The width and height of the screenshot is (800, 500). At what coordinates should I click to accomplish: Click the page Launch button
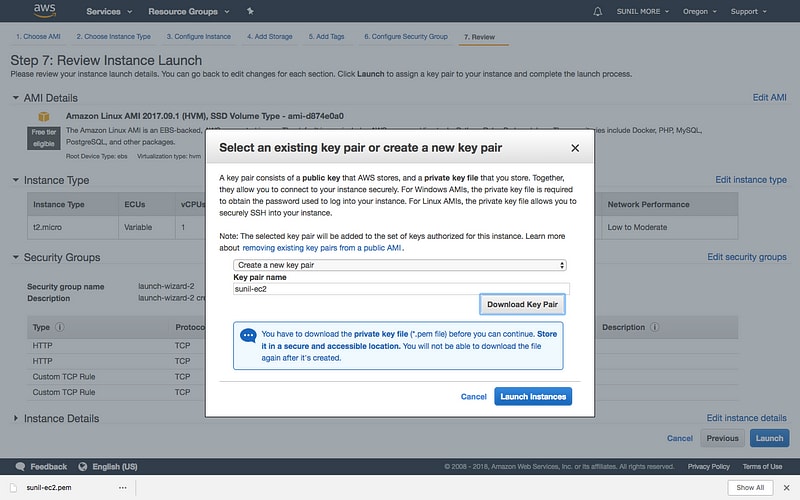pyautogui.click(x=769, y=438)
